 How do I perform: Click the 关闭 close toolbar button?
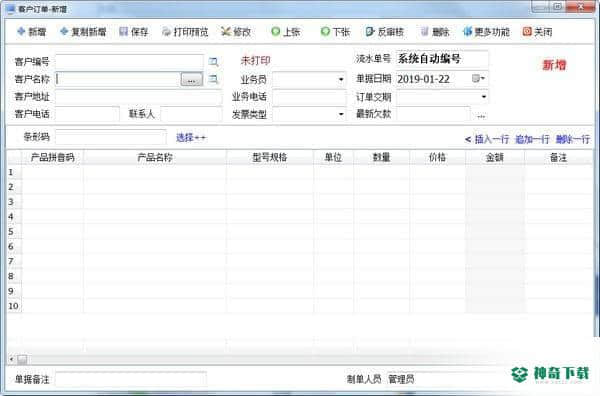(x=537, y=32)
